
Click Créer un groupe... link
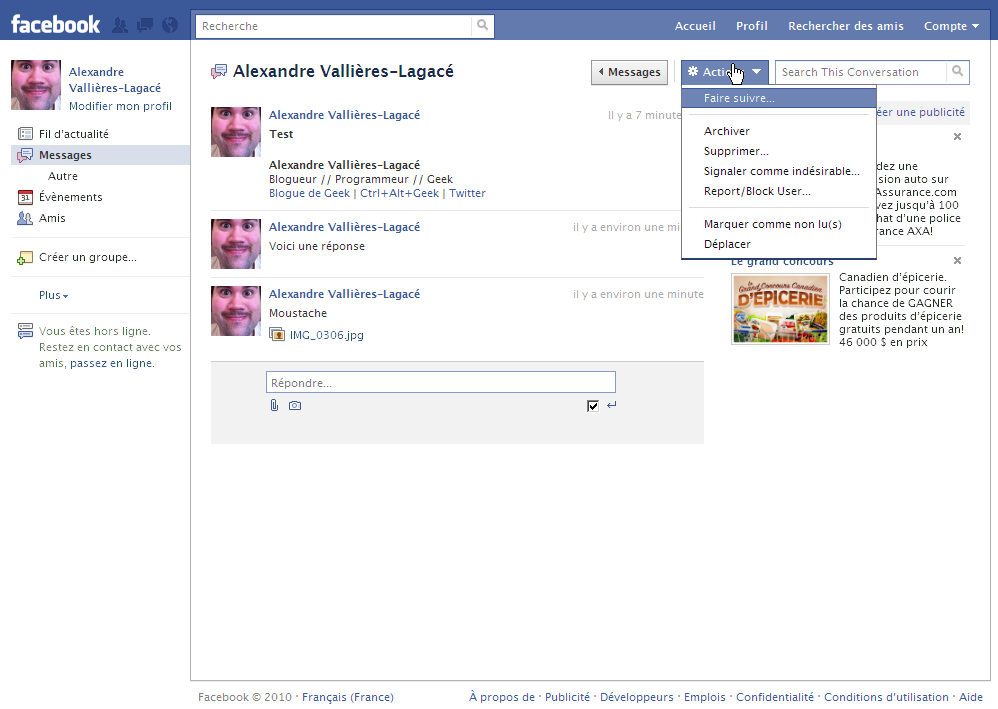(88, 257)
